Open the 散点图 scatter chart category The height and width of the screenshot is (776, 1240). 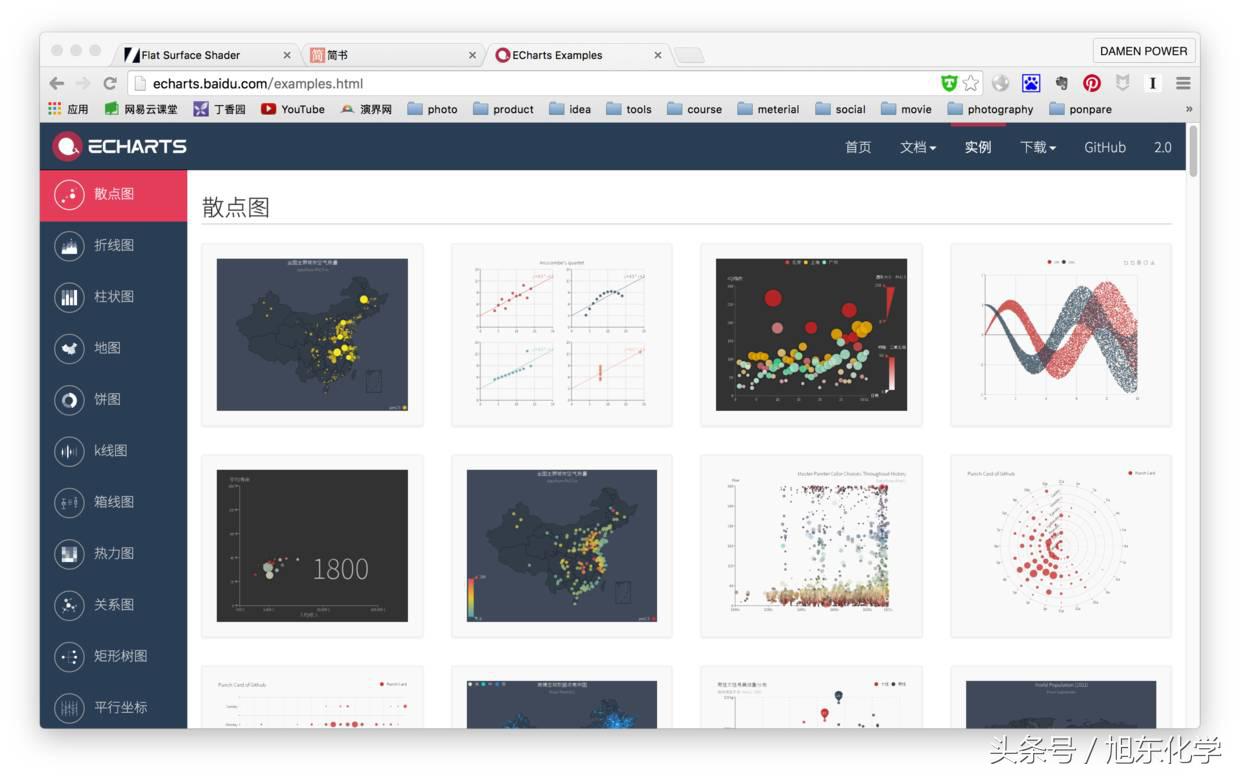(113, 194)
